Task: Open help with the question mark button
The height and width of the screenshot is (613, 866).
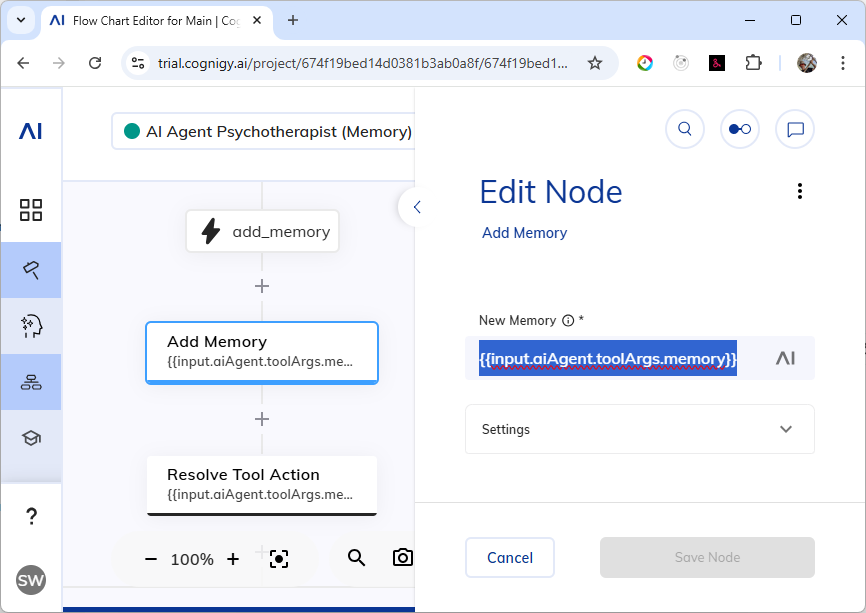Action: tap(31, 515)
